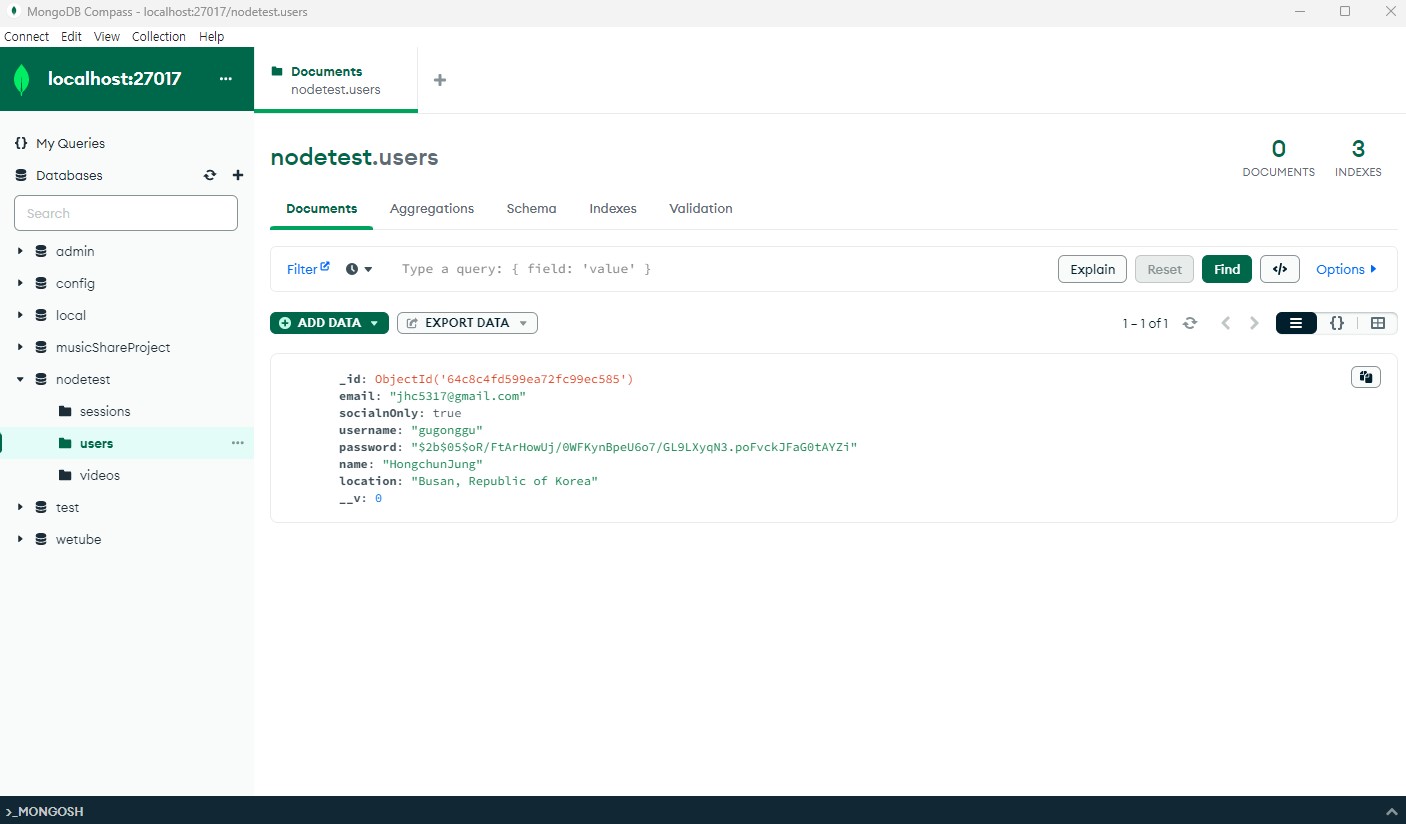
Task: Expand the admin database
Action: point(20,251)
